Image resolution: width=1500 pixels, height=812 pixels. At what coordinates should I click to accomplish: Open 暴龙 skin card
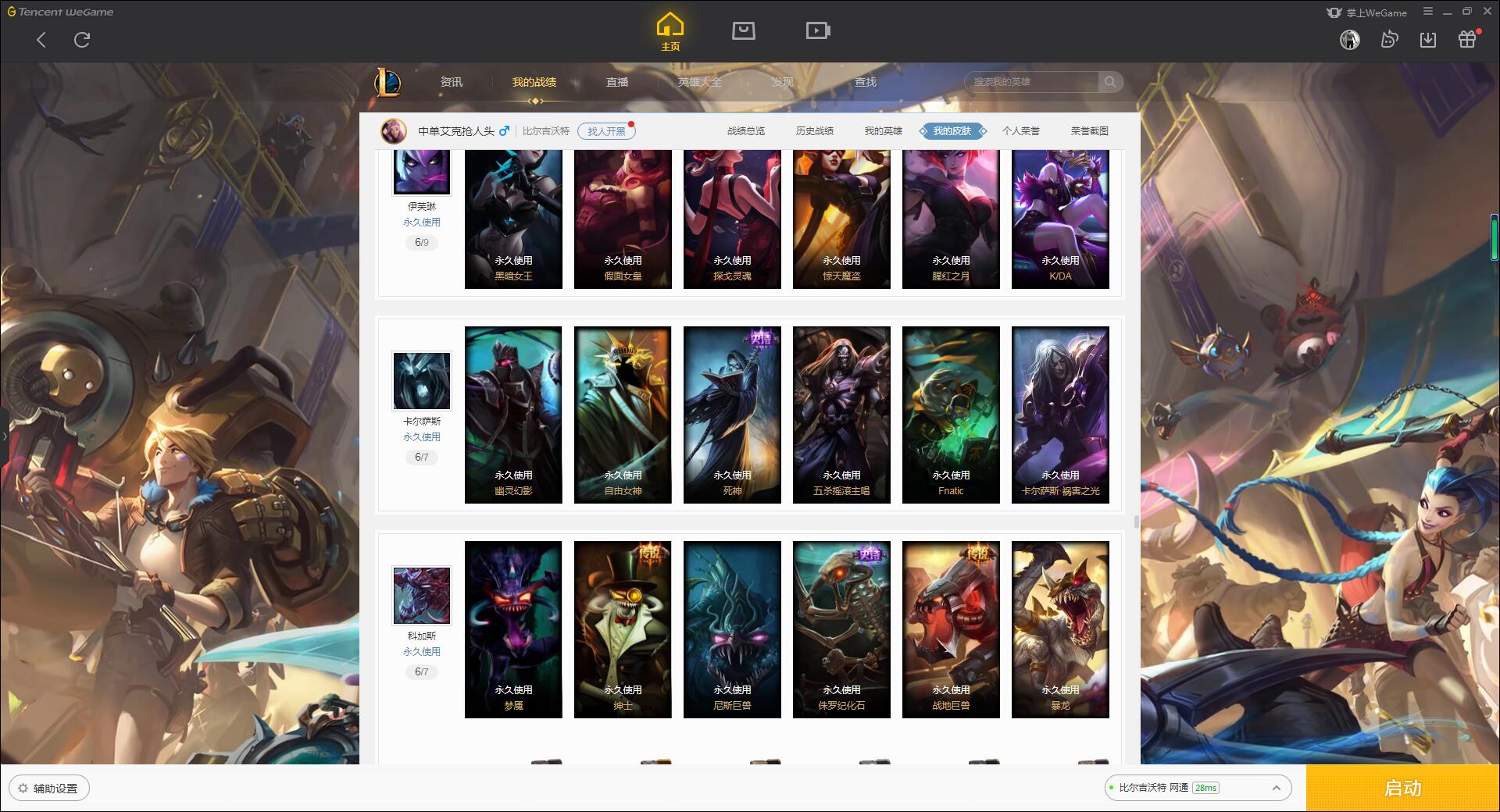tap(1060, 629)
